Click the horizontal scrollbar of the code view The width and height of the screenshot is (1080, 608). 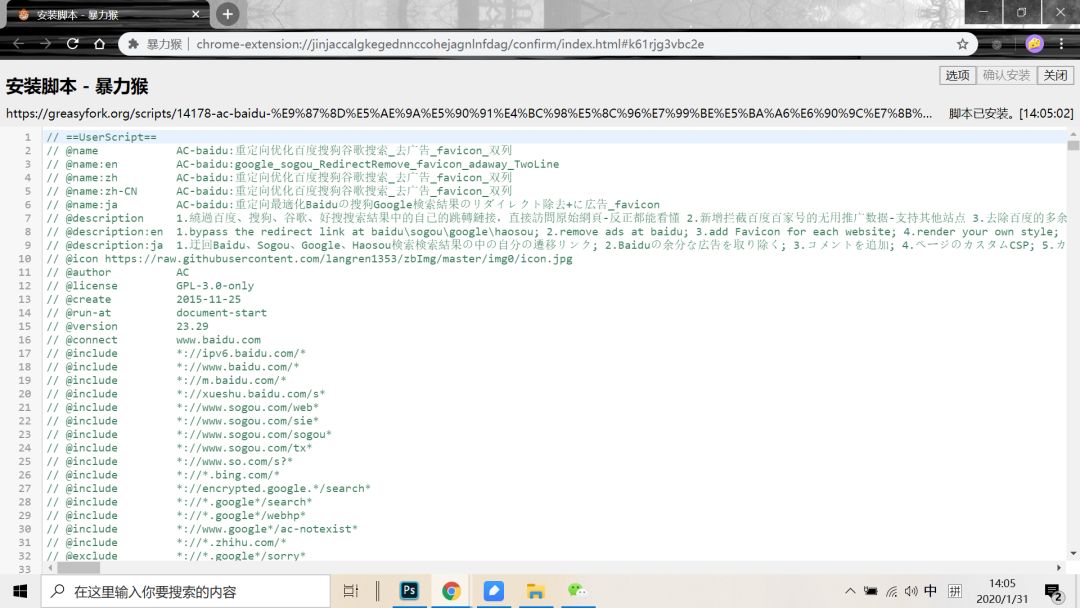[x=78, y=567]
